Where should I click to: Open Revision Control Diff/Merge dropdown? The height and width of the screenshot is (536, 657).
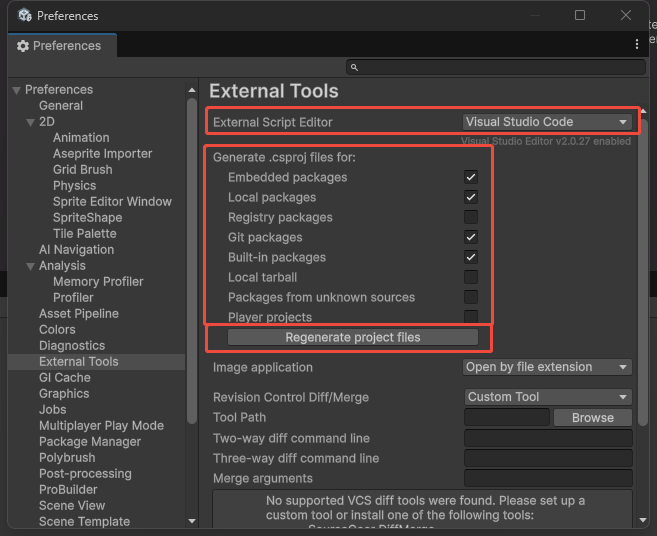(548, 397)
